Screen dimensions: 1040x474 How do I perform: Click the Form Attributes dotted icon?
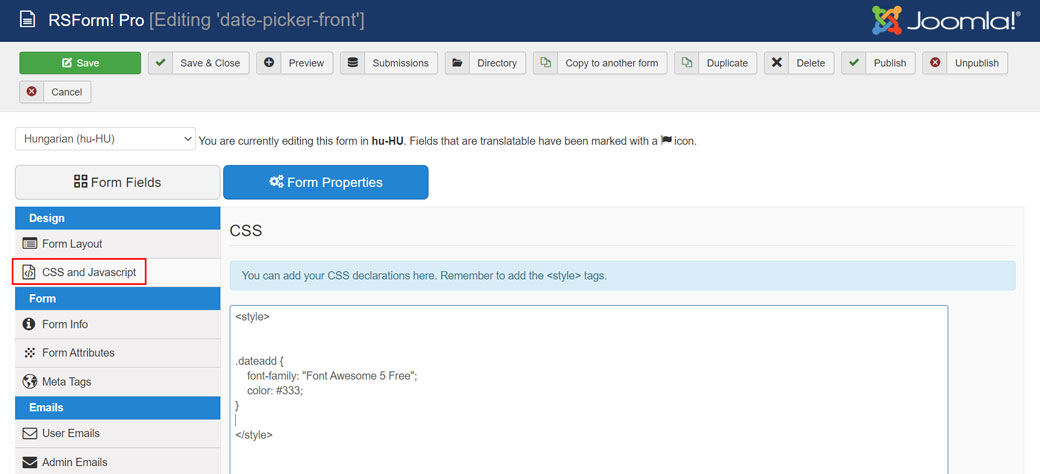pos(29,353)
